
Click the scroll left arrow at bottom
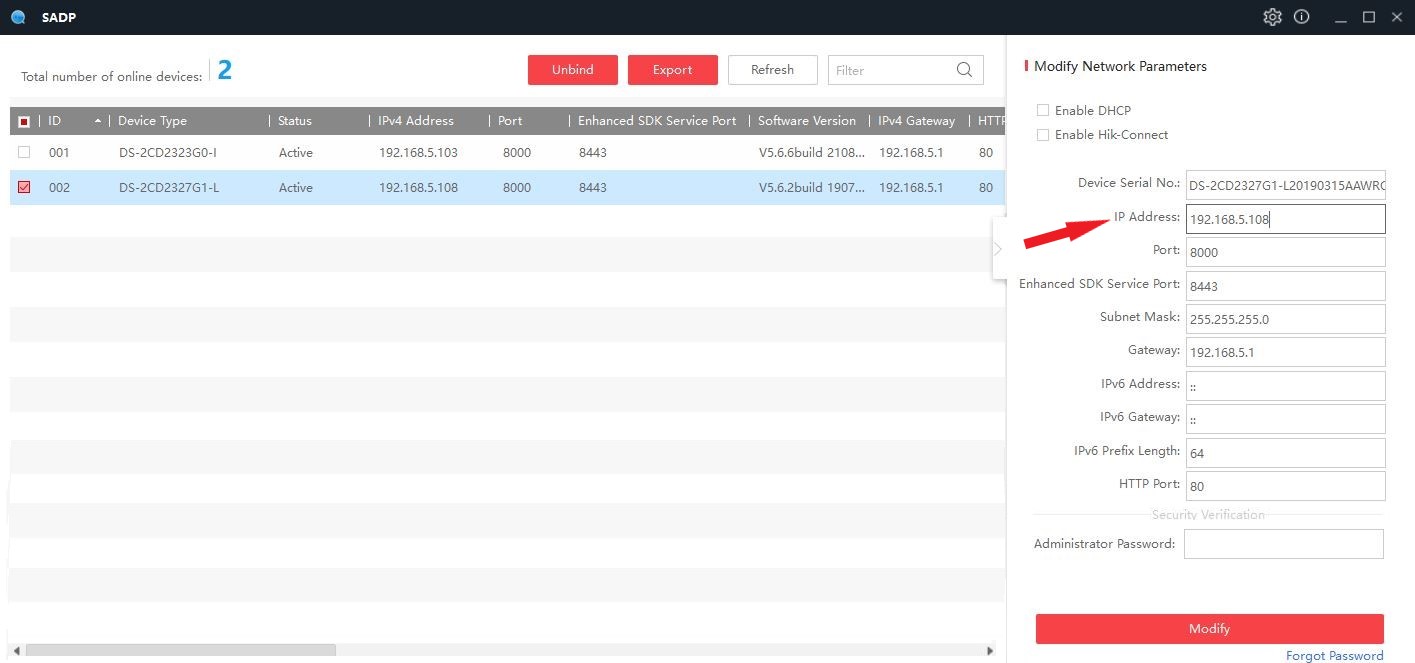[x=16, y=650]
